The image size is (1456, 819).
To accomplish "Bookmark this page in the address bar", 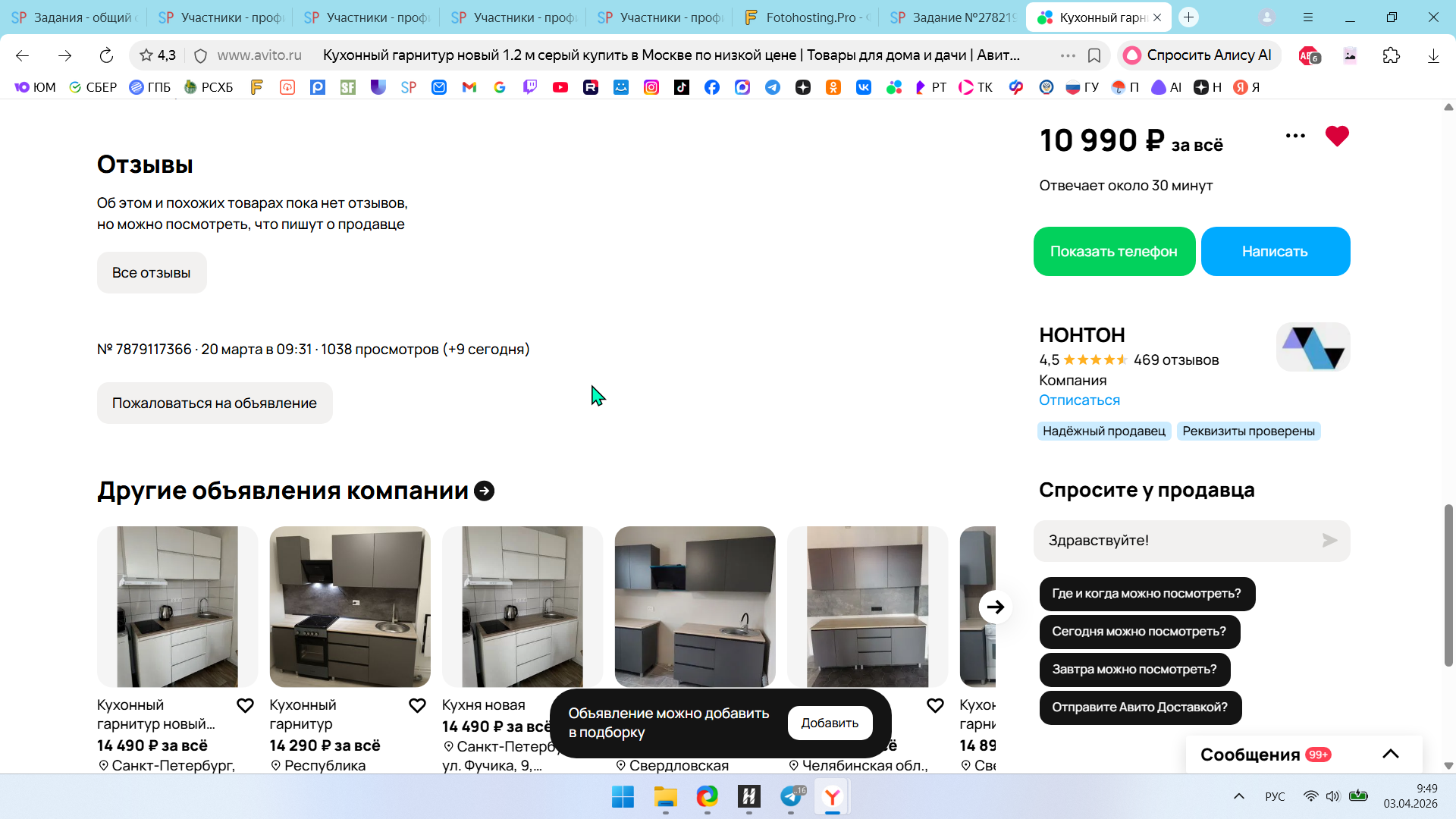I will (1094, 55).
